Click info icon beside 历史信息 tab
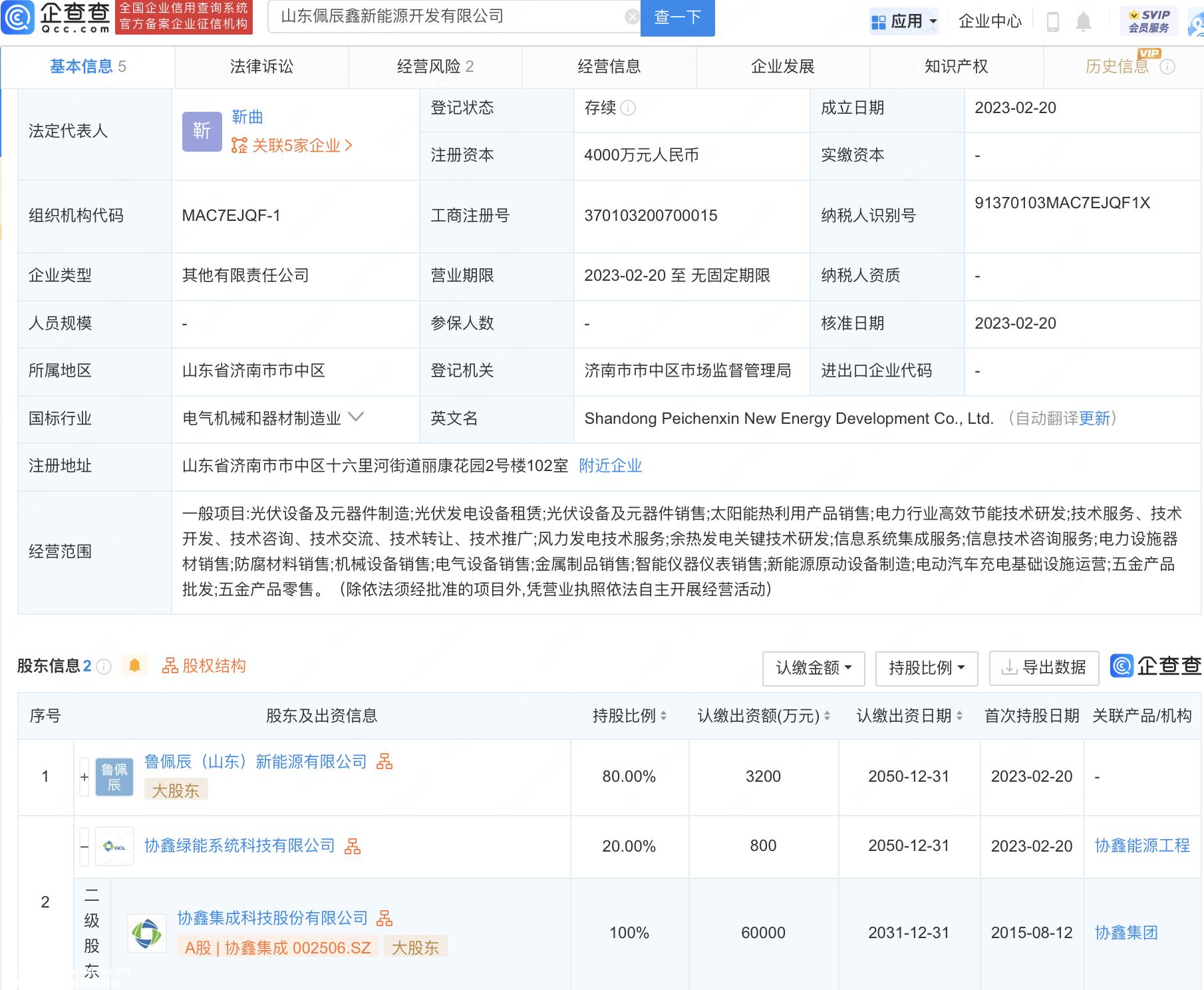Screen dimensions: 1204x990 (1167, 67)
